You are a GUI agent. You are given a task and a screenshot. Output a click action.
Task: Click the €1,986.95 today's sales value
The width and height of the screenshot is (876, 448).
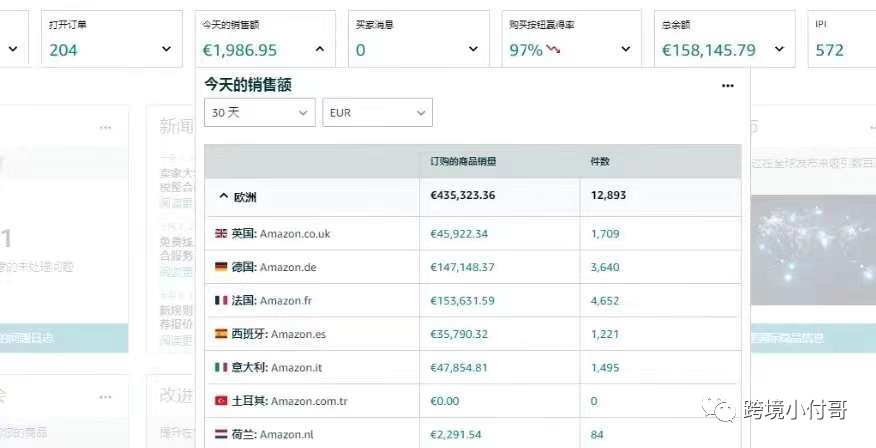click(x=240, y=50)
